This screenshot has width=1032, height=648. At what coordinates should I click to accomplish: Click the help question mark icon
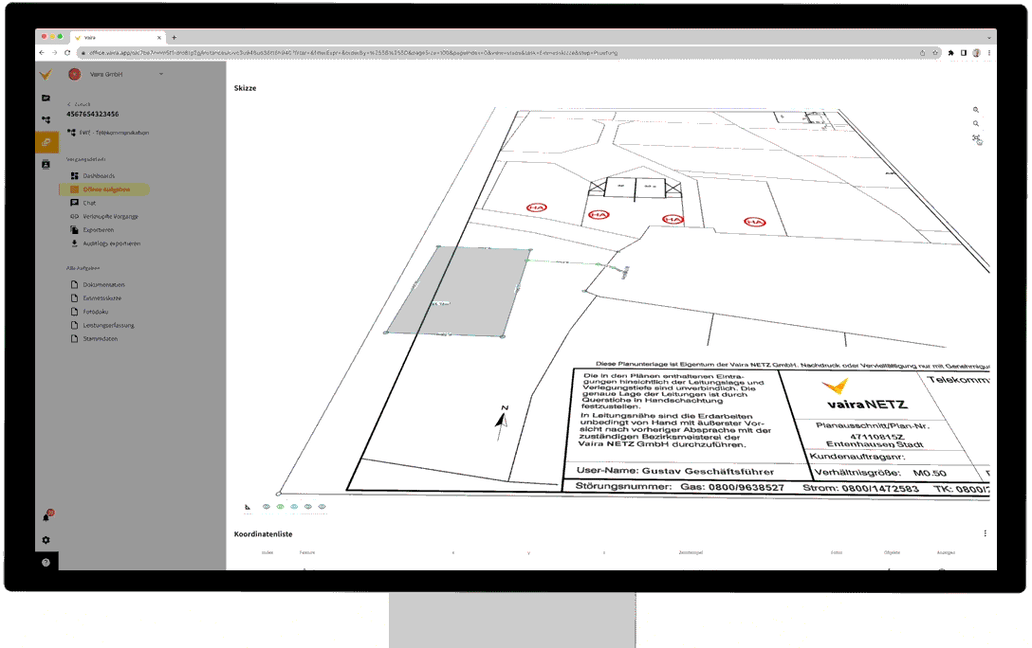pyautogui.click(x=46, y=562)
